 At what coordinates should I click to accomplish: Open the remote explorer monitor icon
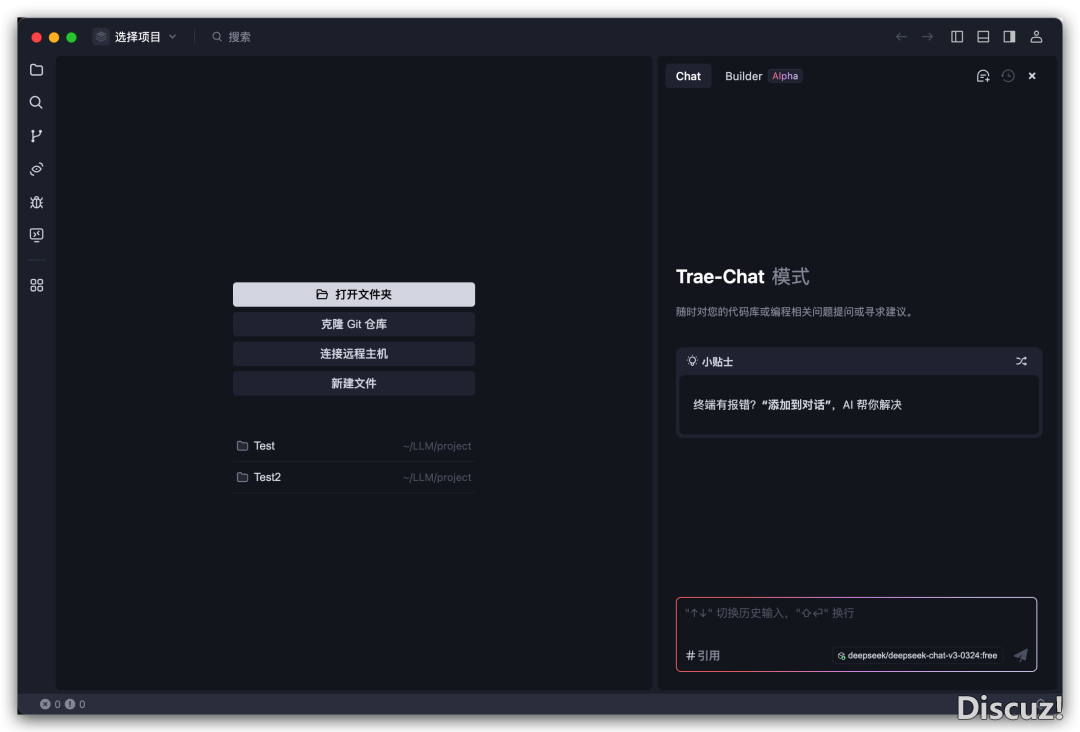(x=37, y=235)
